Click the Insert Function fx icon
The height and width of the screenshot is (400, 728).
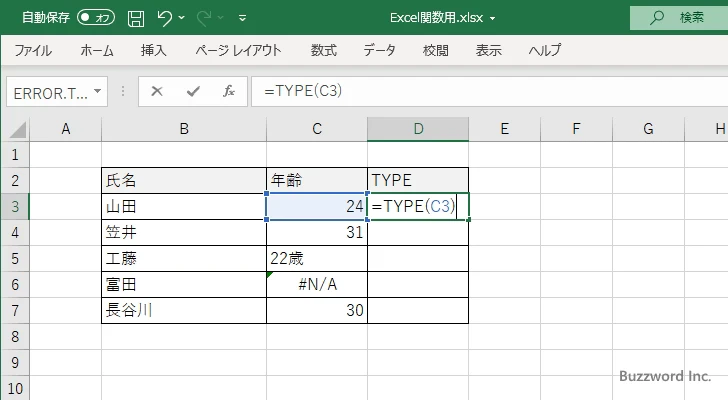coord(229,91)
